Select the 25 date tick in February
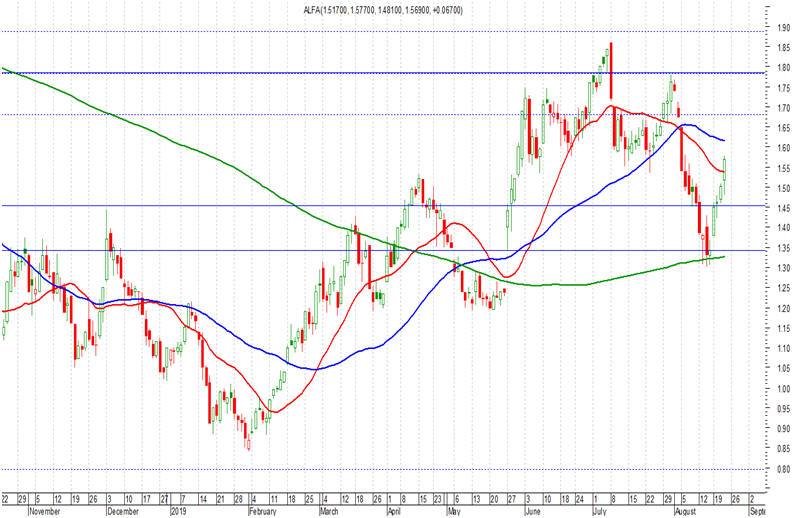Screen dimensions: 794x518 point(309,499)
